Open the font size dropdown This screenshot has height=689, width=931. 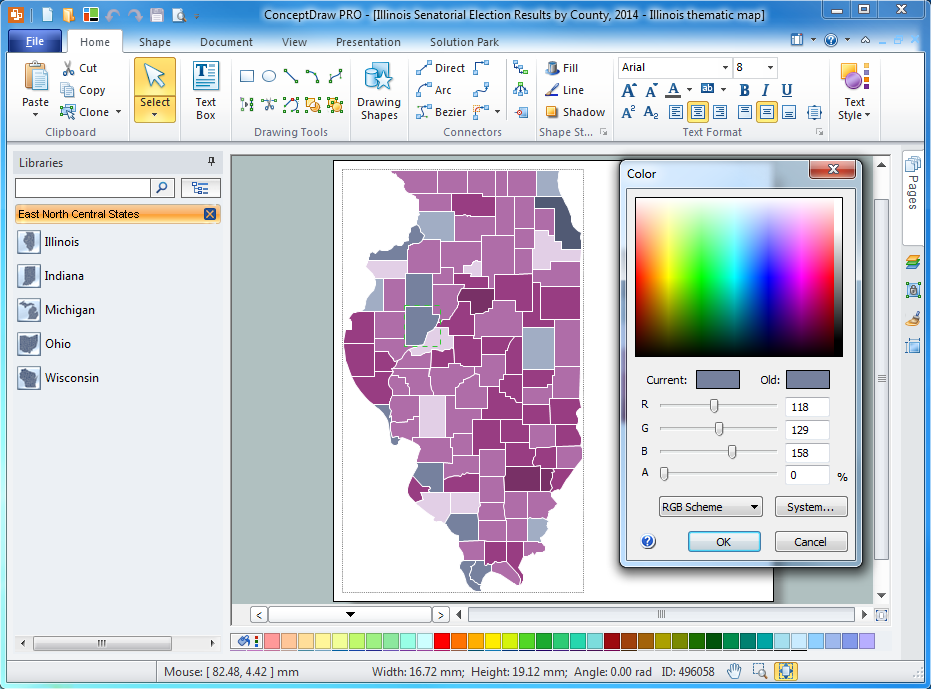point(770,67)
